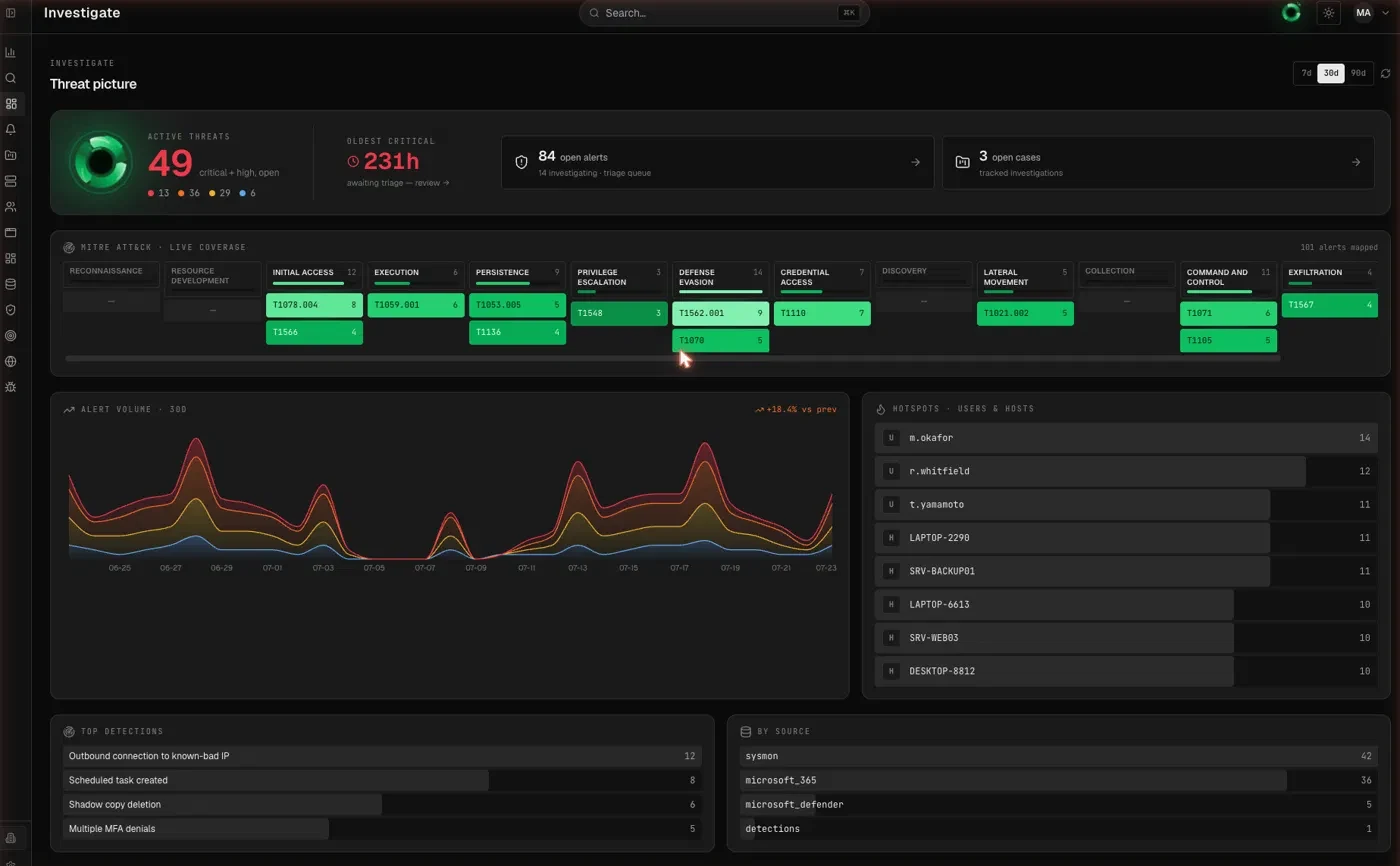Open hotspot host SRV-WEB03
Screen dimensions: 1400x866
pos(1126,638)
